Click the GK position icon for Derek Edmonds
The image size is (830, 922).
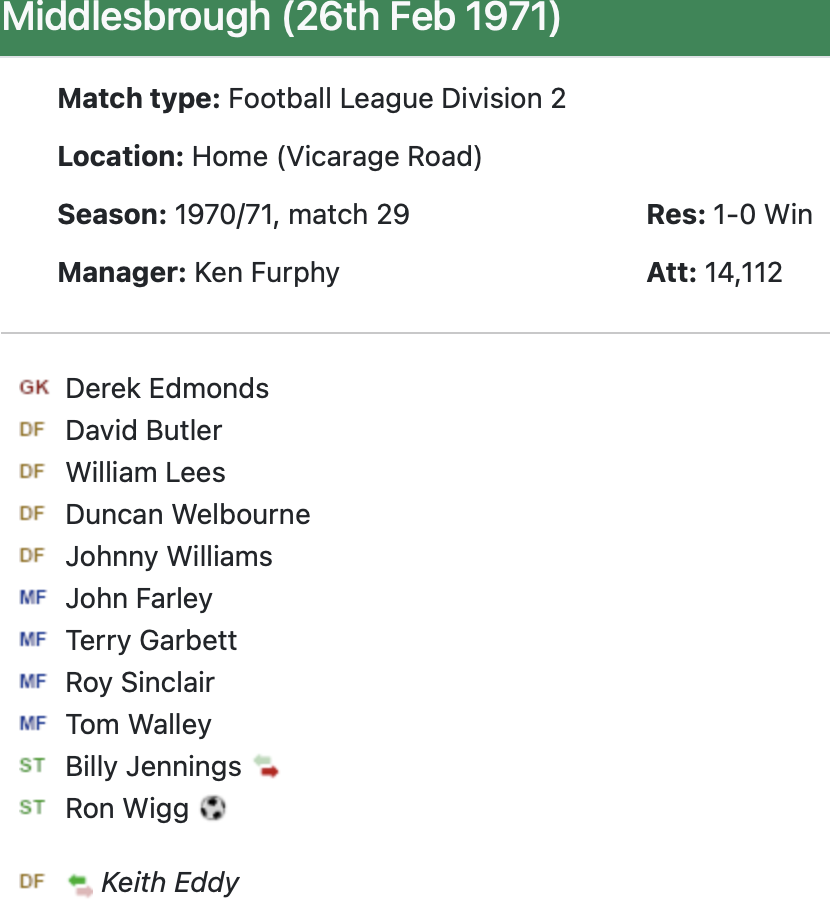(34, 388)
